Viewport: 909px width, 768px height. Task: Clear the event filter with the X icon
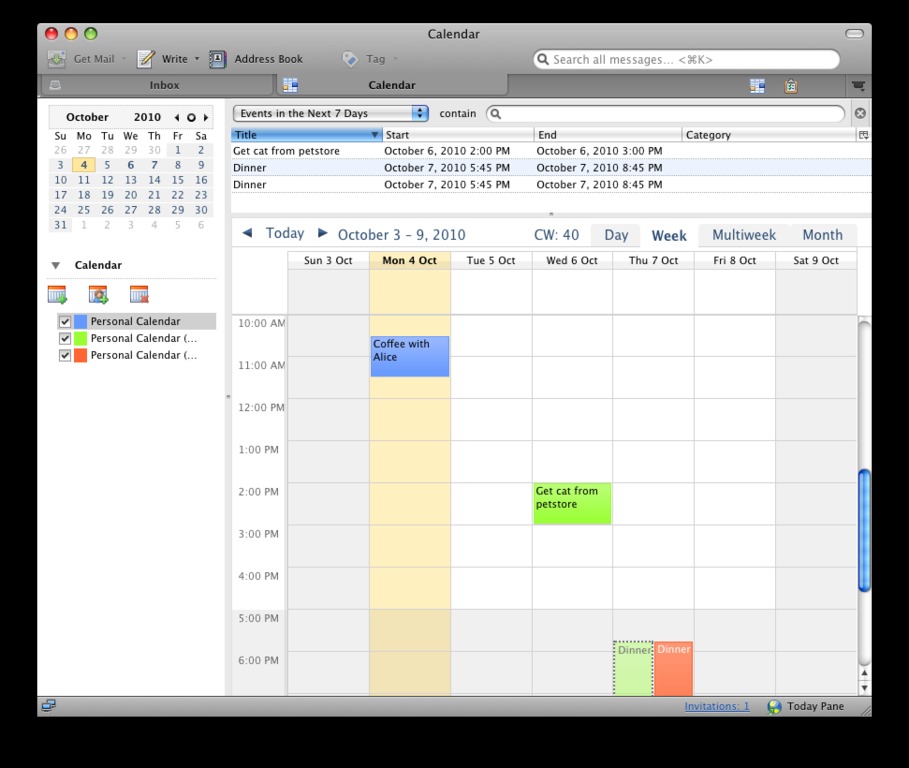click(860, 114)
